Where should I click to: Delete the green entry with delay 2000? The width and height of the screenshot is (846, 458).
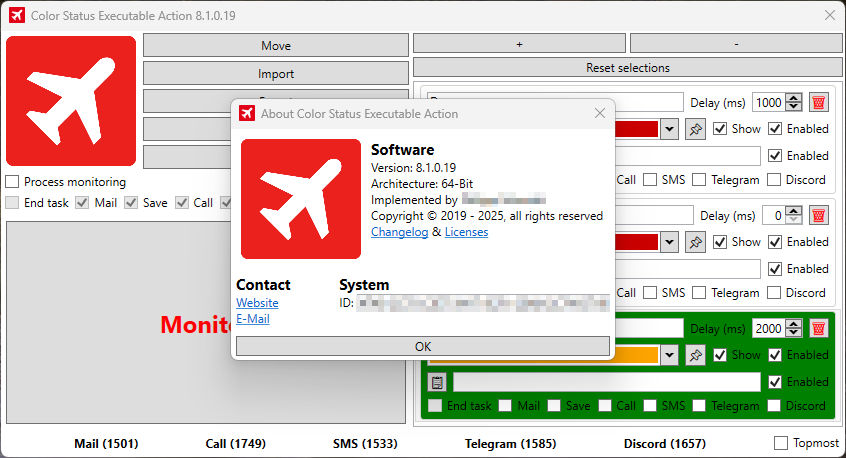(x=818, y=329)
